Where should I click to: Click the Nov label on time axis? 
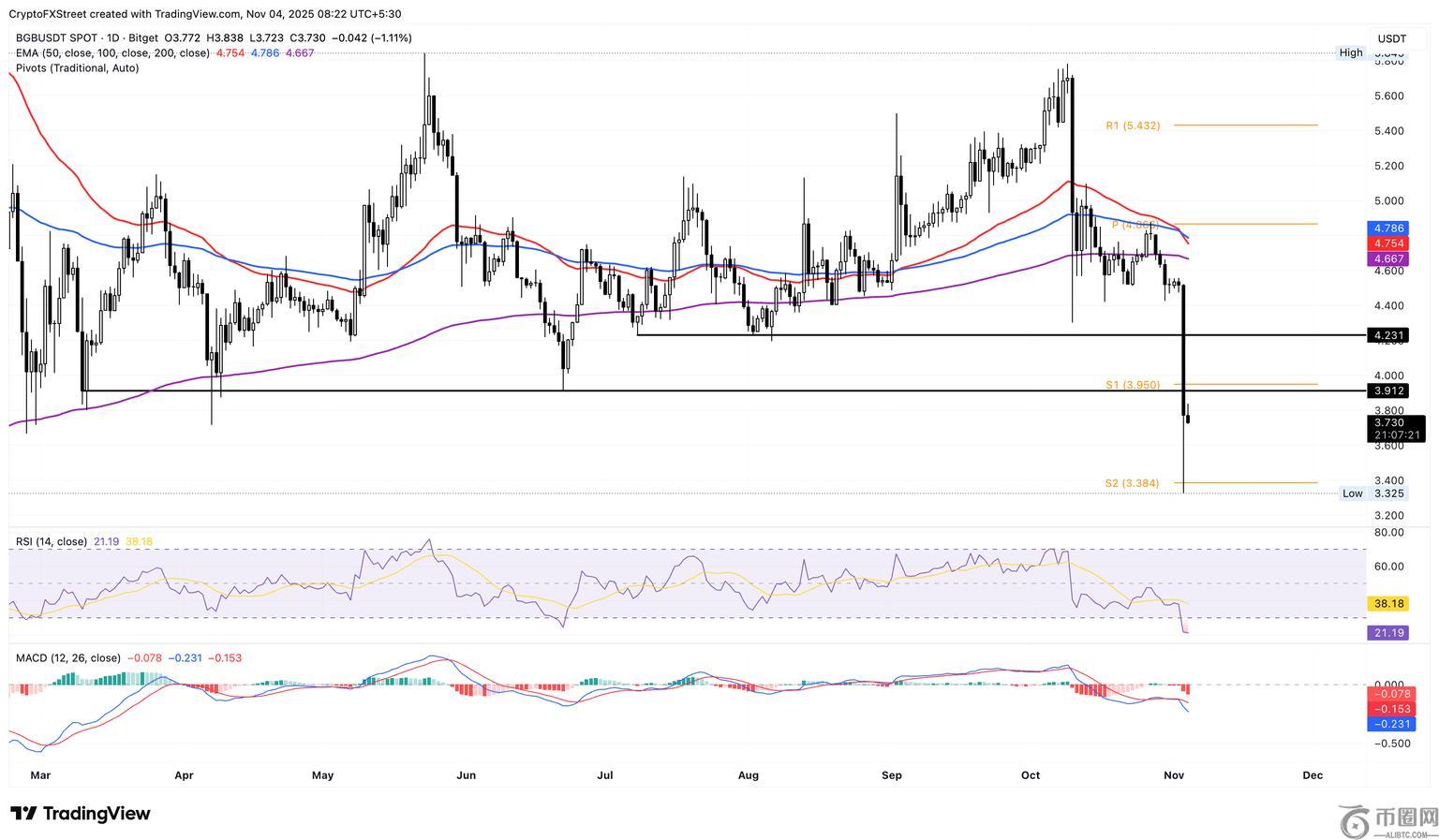1173,775
